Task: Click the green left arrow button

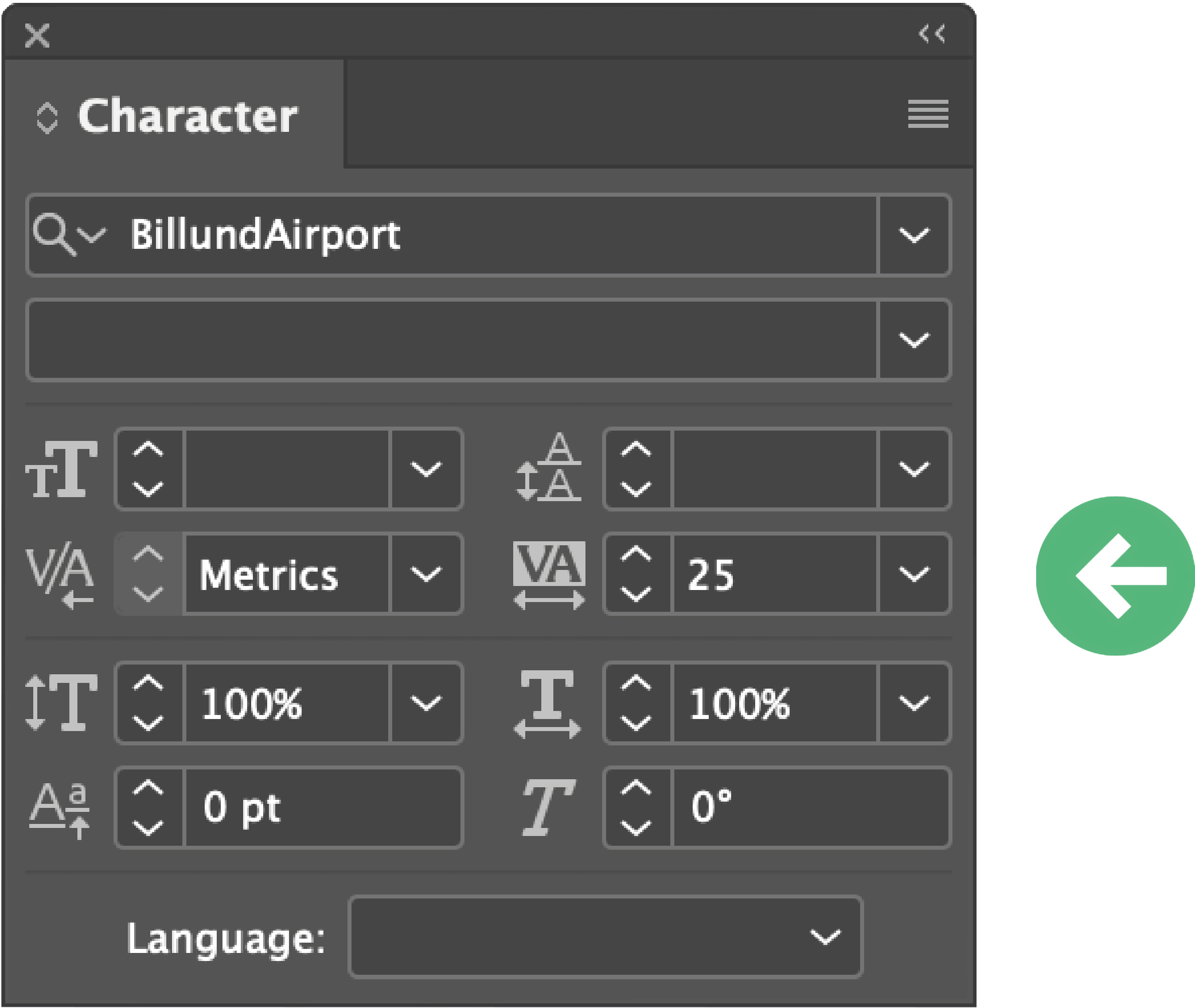Action: tap(1115, 576)
